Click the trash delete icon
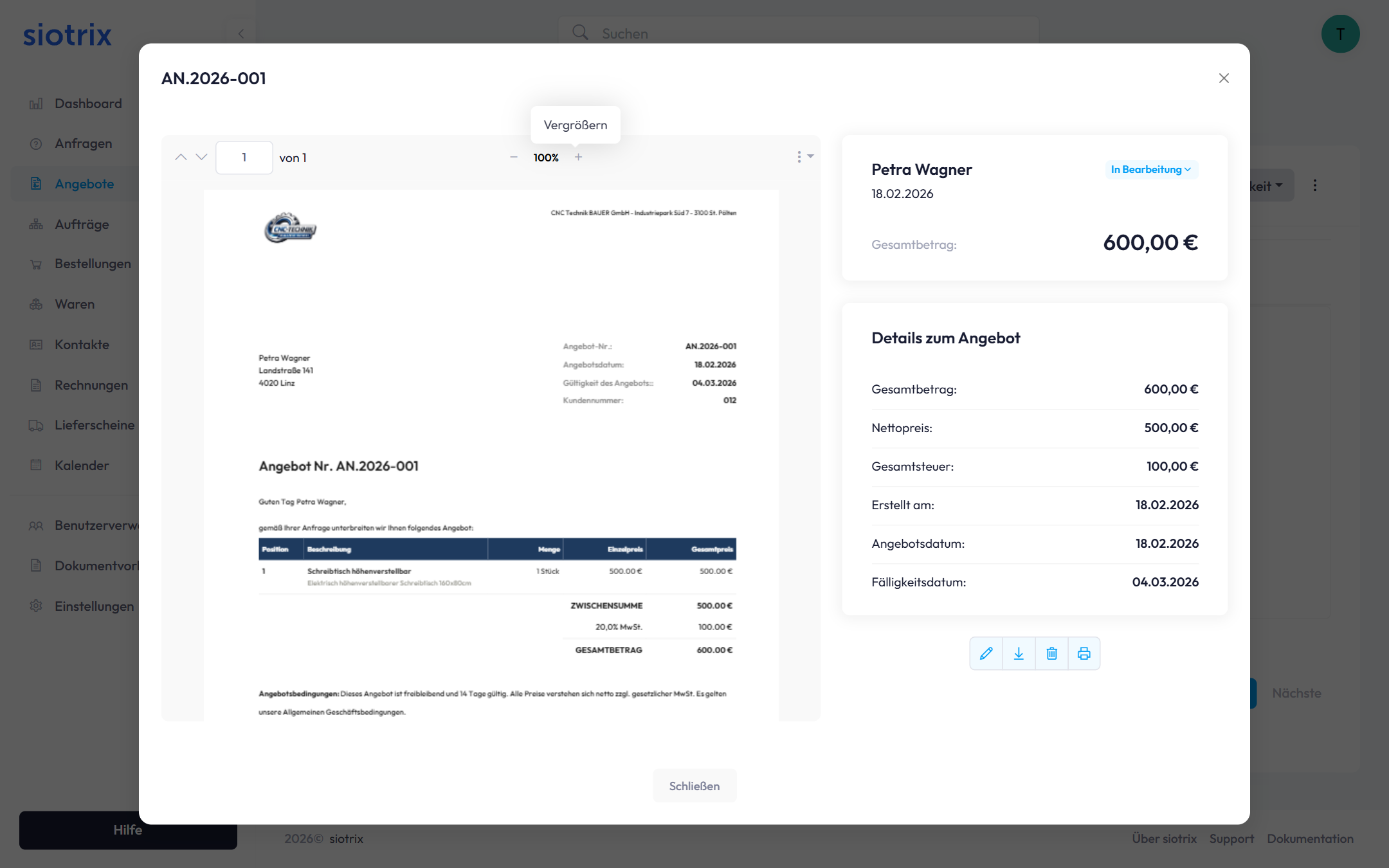The width and height of the screenshot is (1389, 868). coord(1051,653)
